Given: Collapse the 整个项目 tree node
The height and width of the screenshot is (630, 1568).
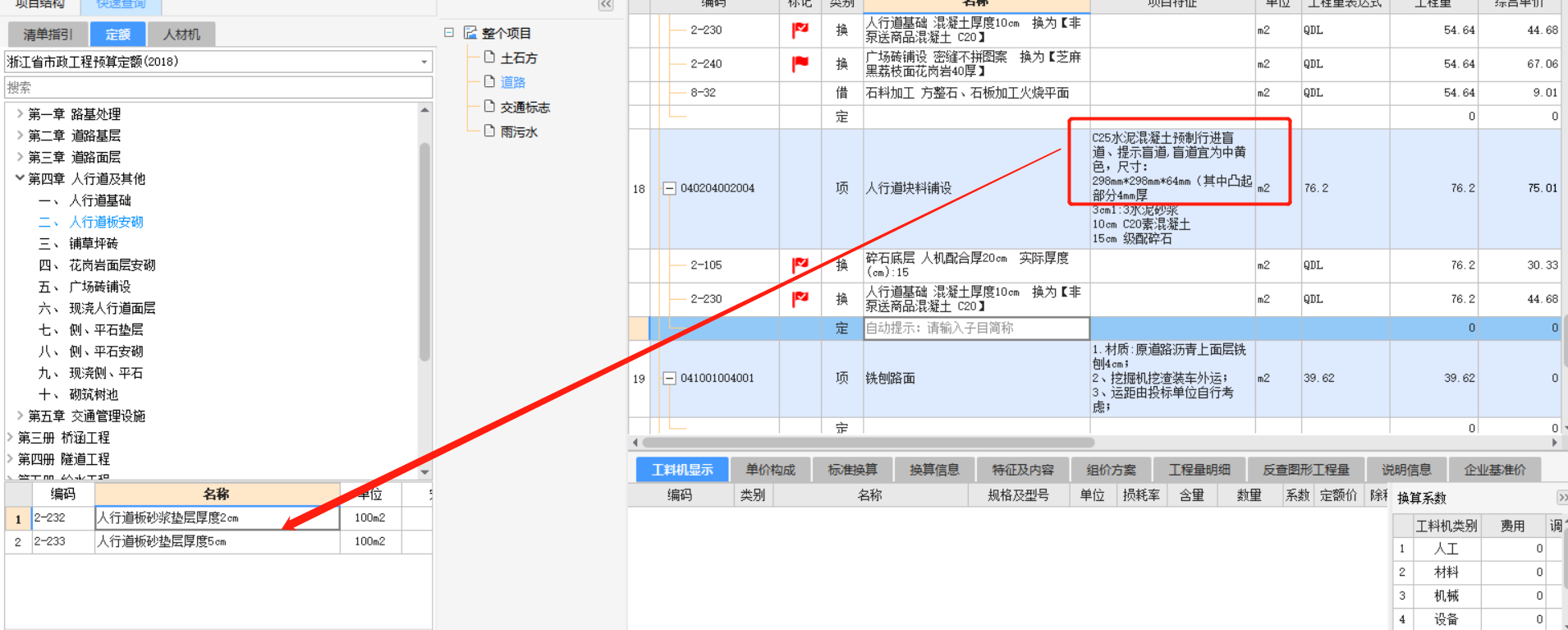Looking at the screenshot, I should [x=449, y=33].
